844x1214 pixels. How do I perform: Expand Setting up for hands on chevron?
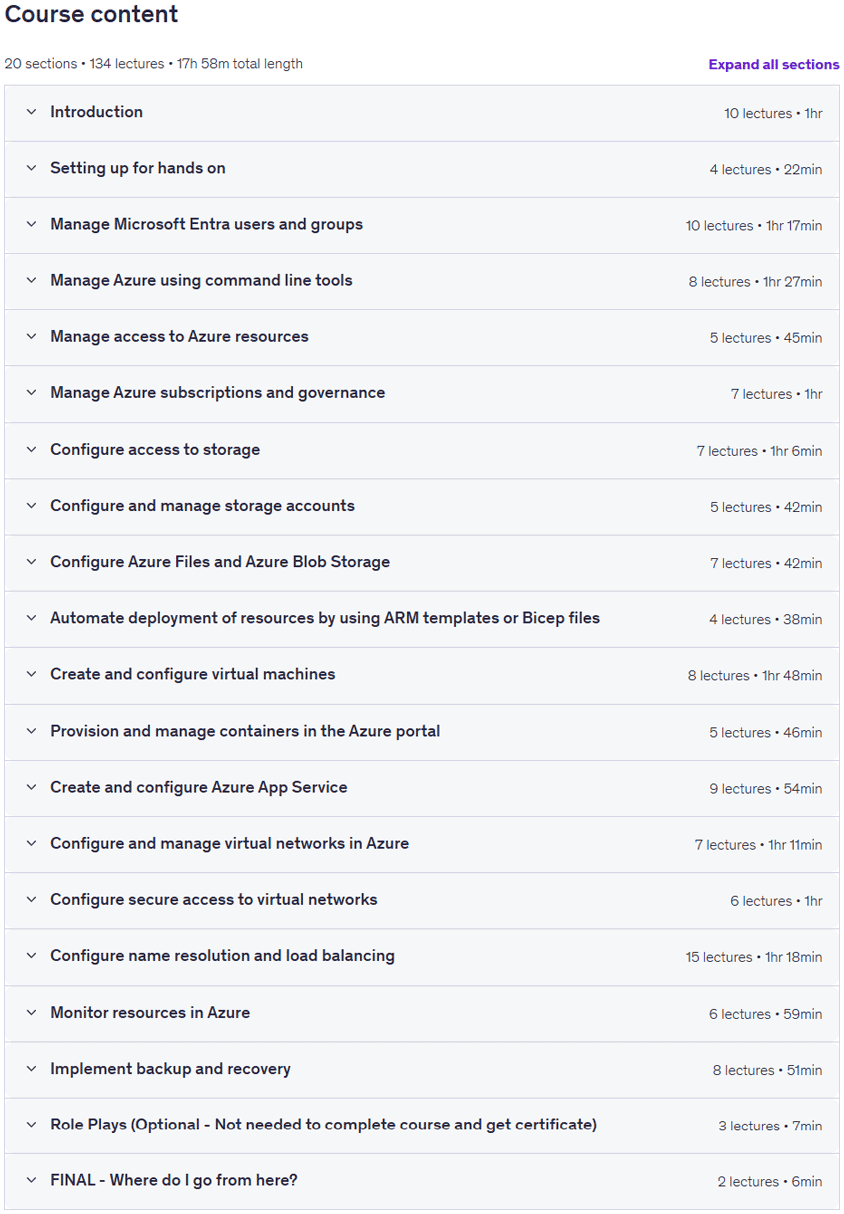[31, 168]
